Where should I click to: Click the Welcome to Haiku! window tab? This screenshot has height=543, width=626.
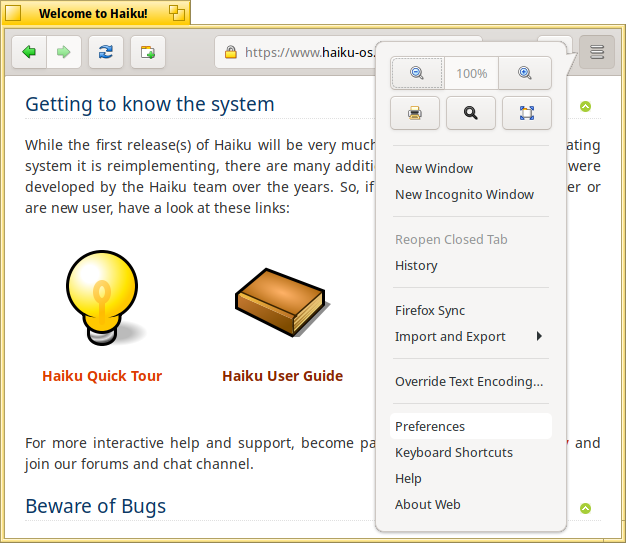click(93, 14)
